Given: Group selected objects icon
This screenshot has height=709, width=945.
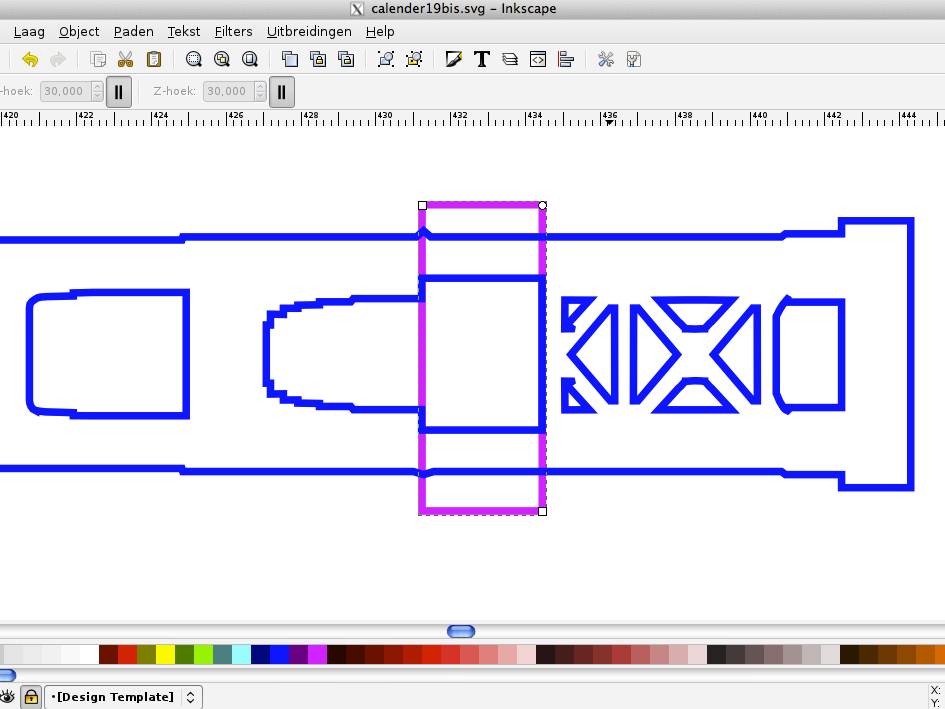Looking at the screenshot, I should click(x=386, y=59).
